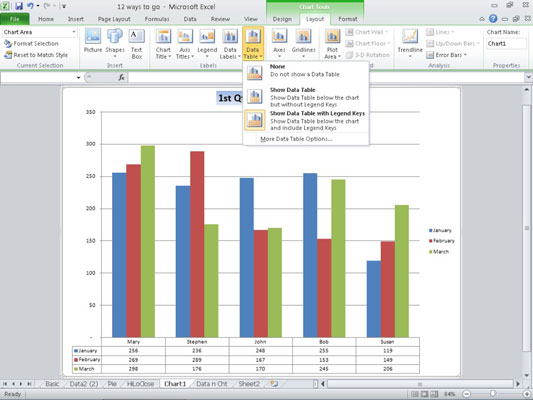
Task: Open the Sheet2 sheet tab
Action: coord(249,384)
